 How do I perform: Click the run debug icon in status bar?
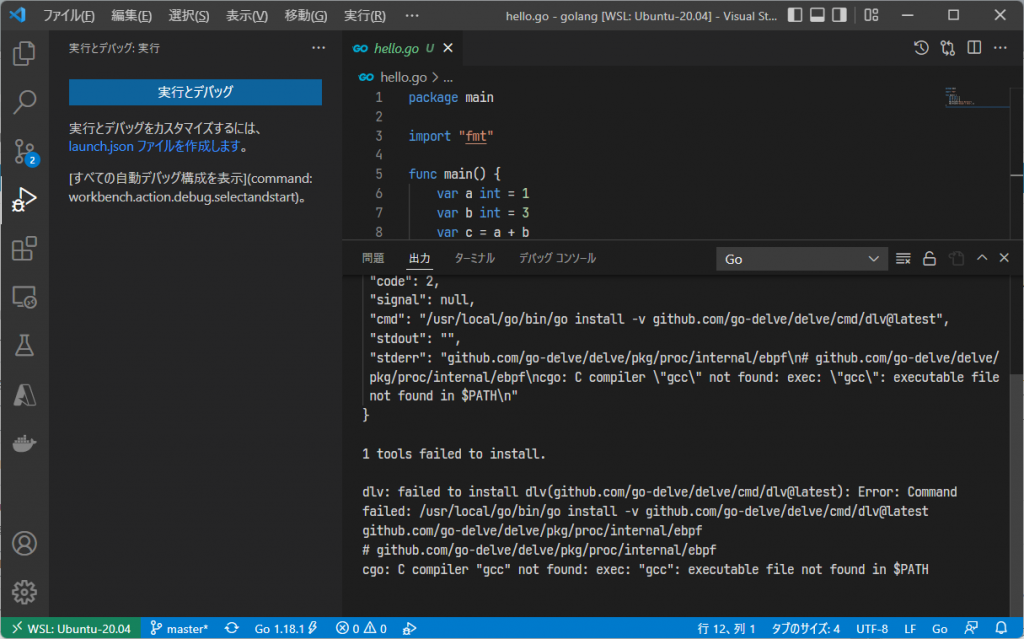(x=409, y=629)
